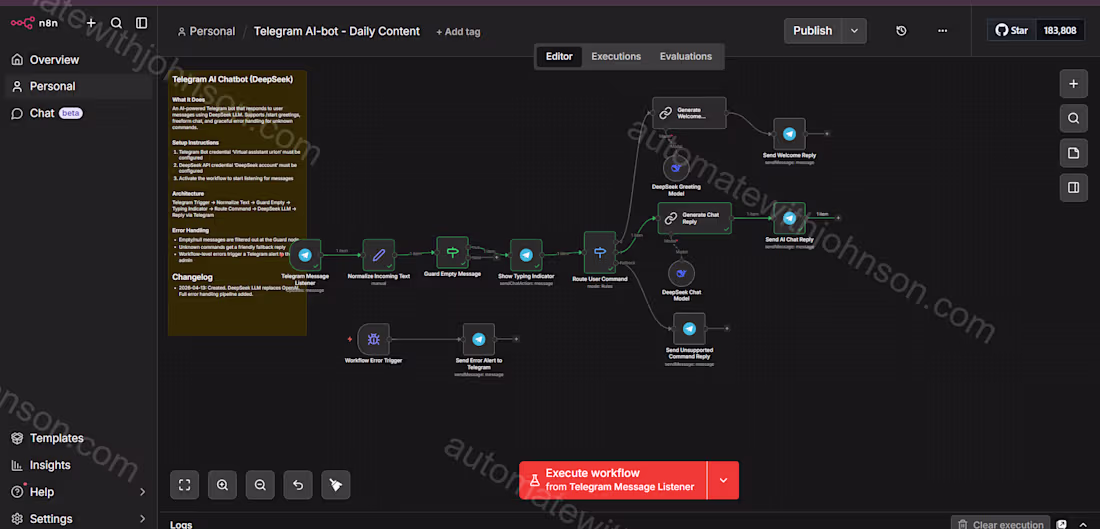This screenshot has width=1100, height=529.
Task: Select the Show Typing Indicator node
Action: click(526, 255)
